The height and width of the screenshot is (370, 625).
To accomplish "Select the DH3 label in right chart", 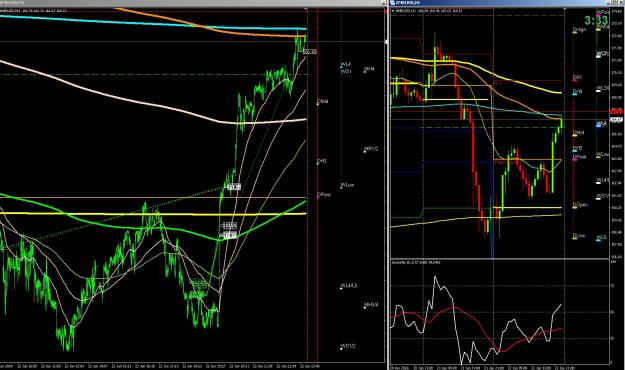I will pos(578,148).
